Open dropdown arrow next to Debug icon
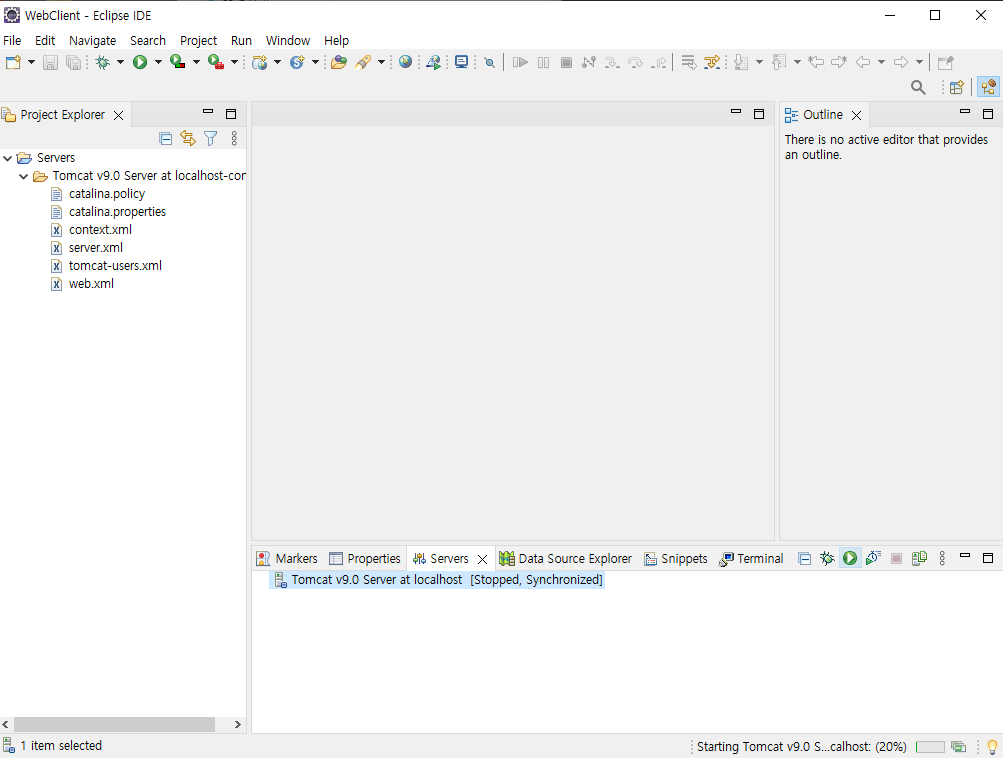1003x758 pixels. pos(120,62)
